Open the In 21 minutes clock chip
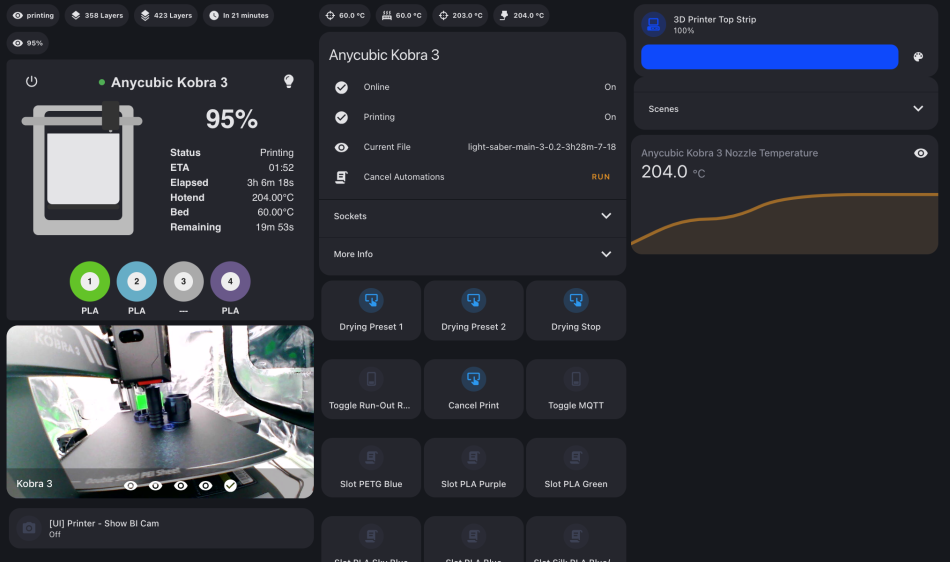 pyautogui.click(x=239, y=15)
